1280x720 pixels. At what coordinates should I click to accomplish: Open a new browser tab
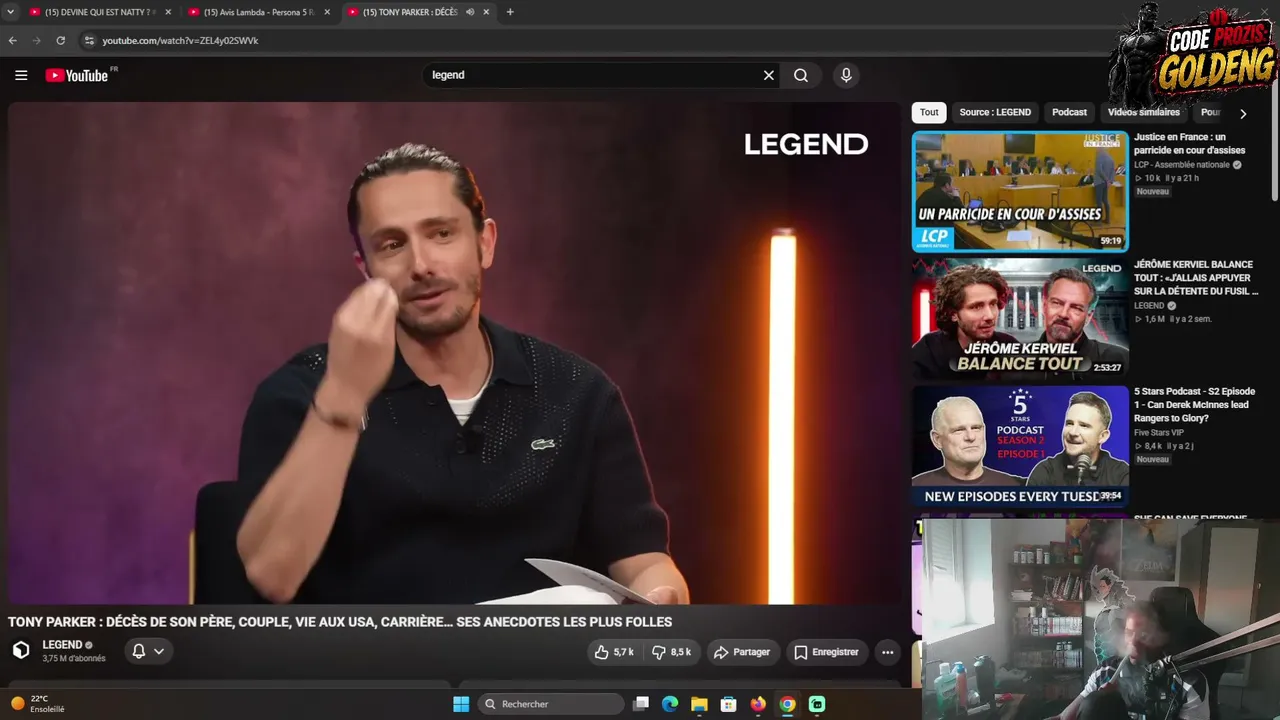click(x=510, y=12)
